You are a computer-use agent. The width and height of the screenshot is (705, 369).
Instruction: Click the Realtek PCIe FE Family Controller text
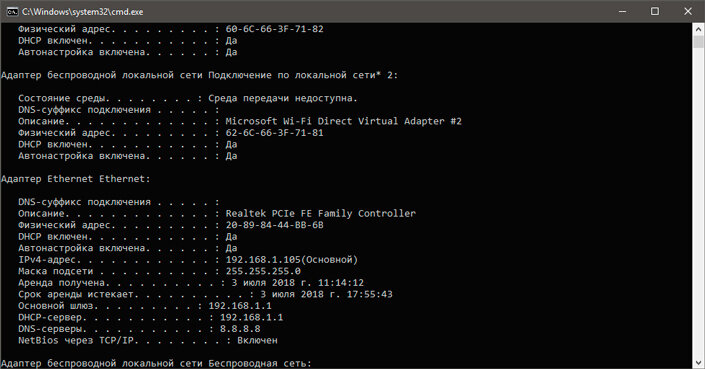click(321, 213)
